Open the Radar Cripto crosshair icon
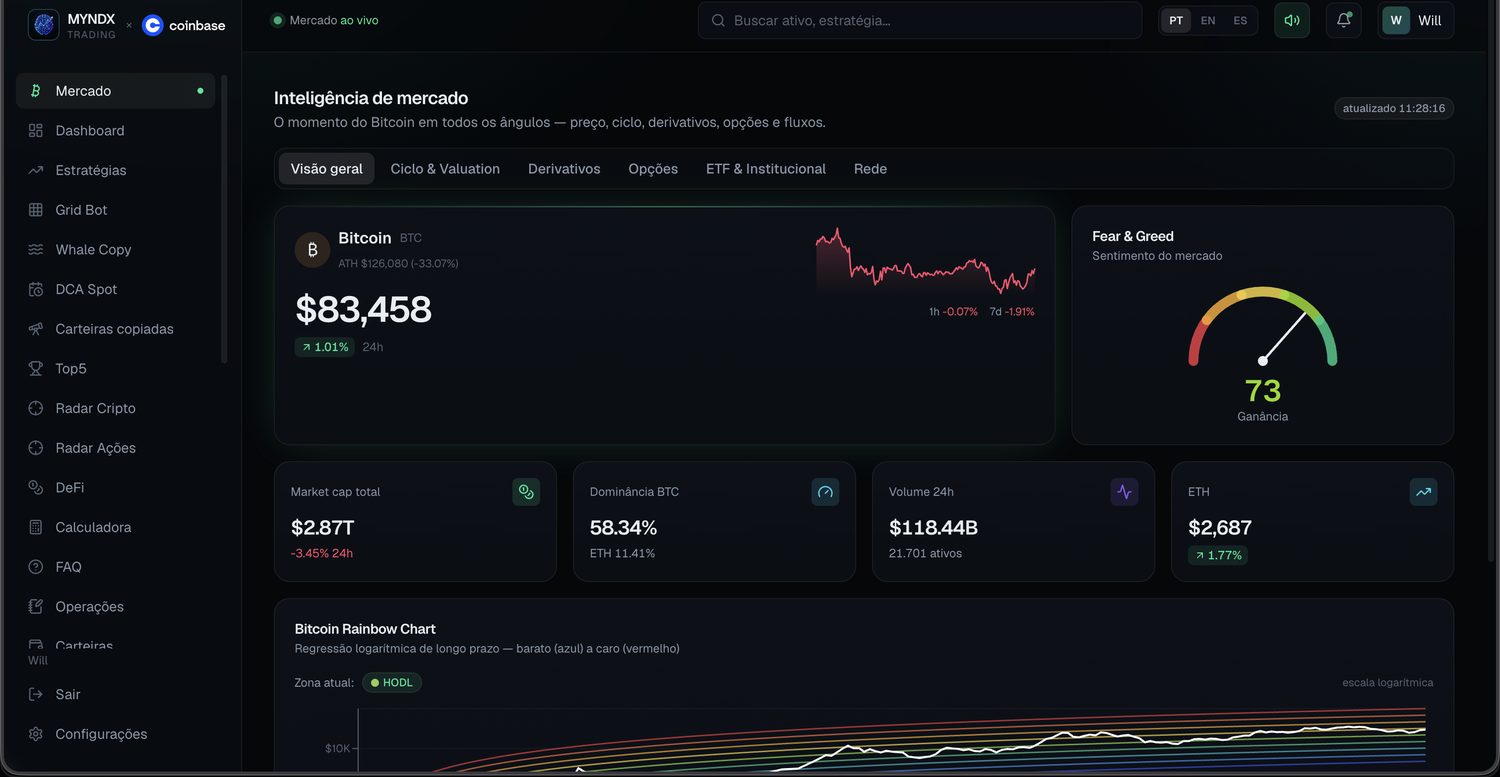 tap(36, 408)
